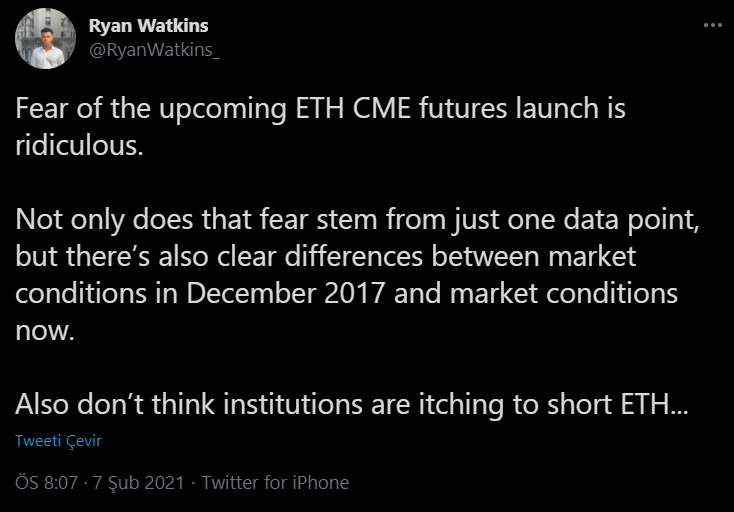Open the tweet's three-dot more options menu
Image resolution: width=734 pixels, height=512 pixels.
tap(711, 26)
